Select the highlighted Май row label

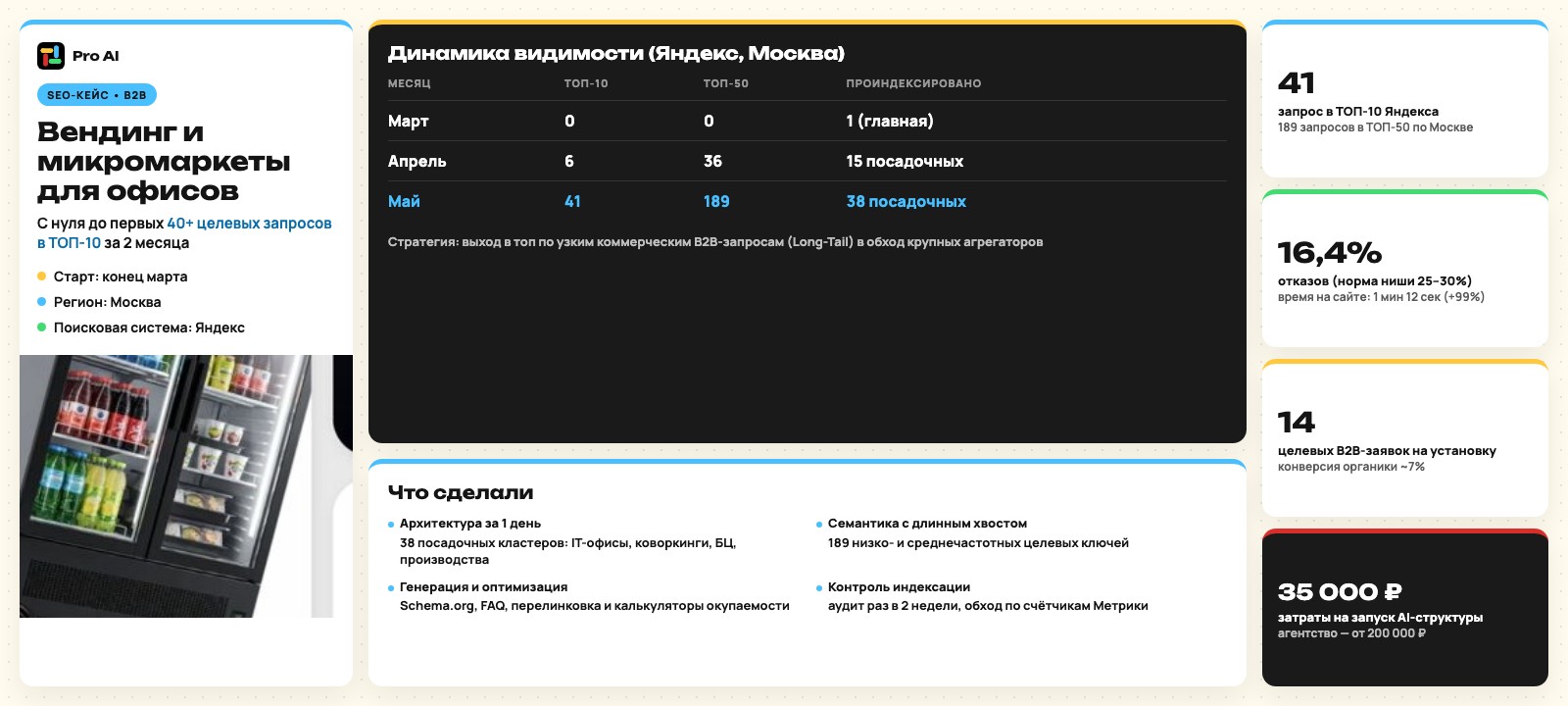pos(404,201)
